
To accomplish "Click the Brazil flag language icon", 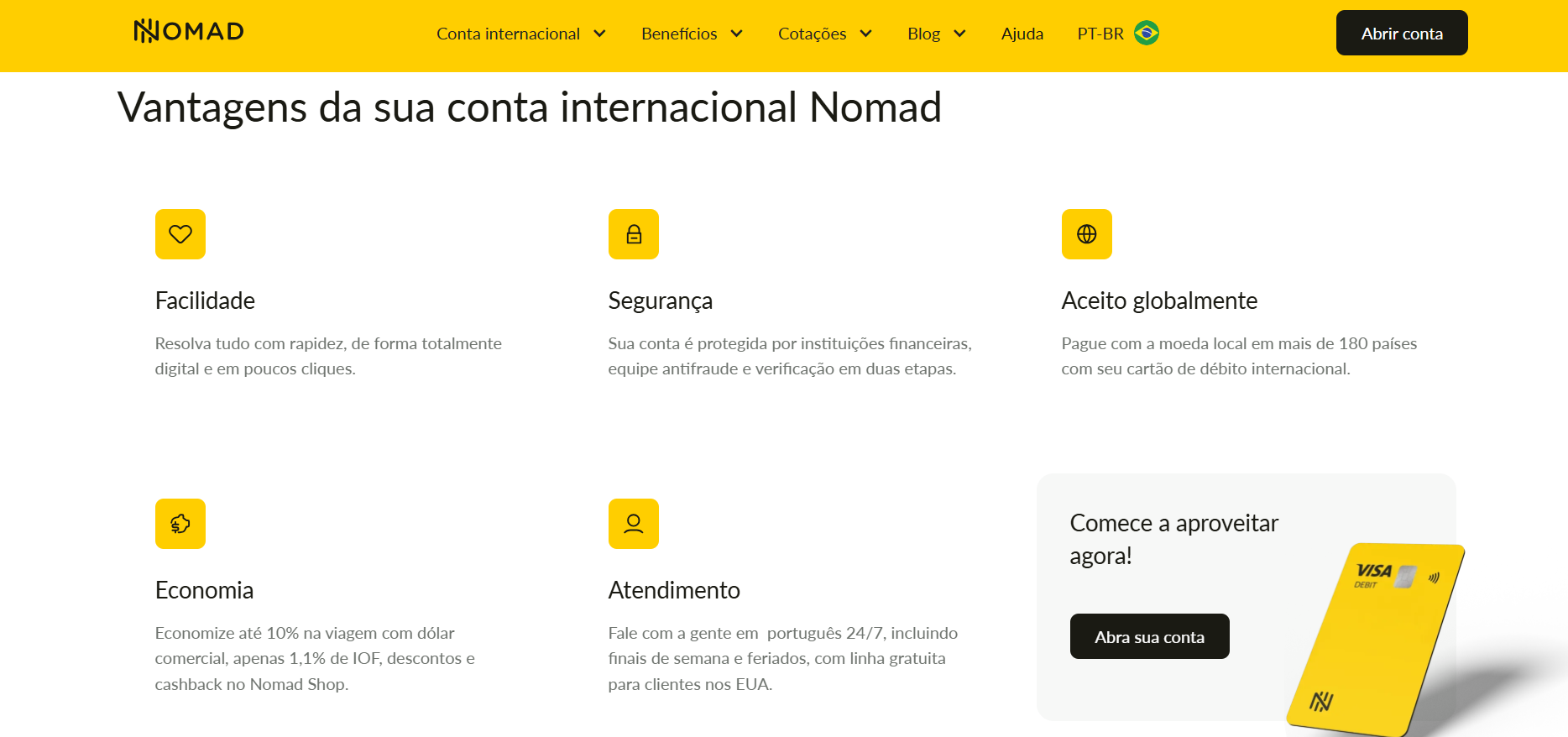I will click(x=1147, y=34).
